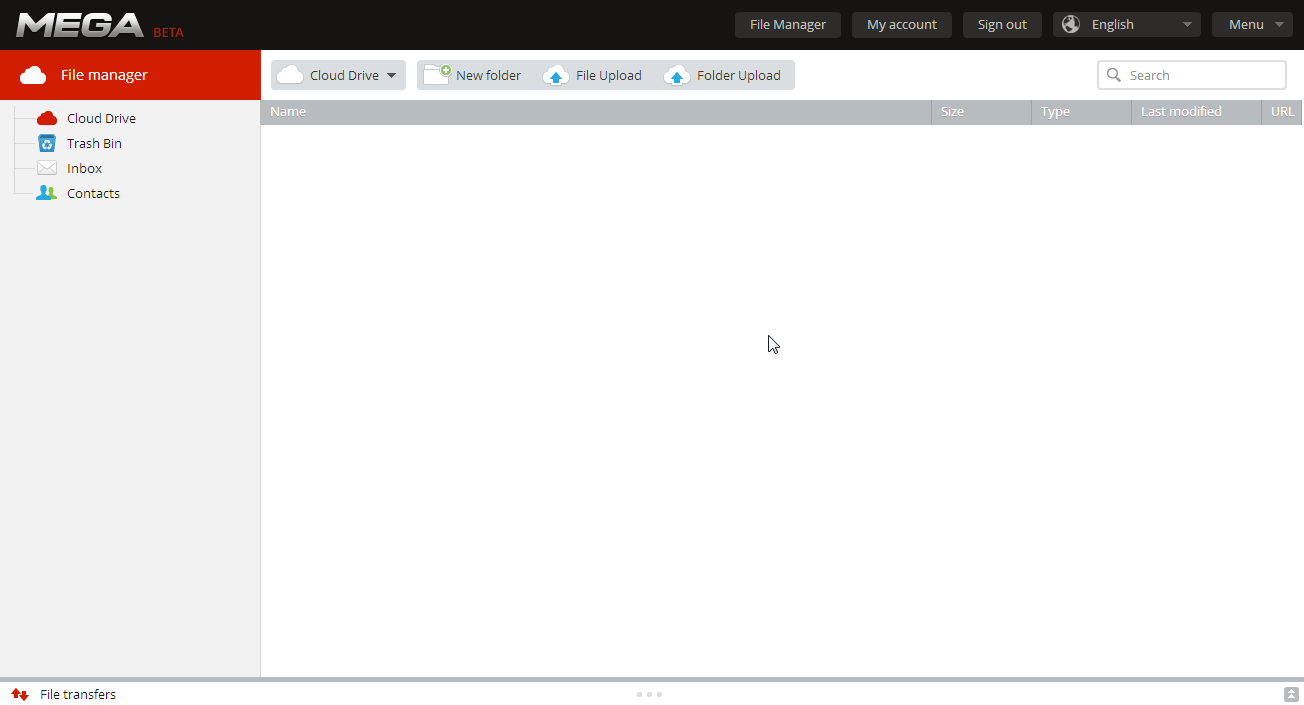The width and height of the screenshot is (1304, 705).
Task: Click the search magnifier icon
Action: click(1114, 75)
